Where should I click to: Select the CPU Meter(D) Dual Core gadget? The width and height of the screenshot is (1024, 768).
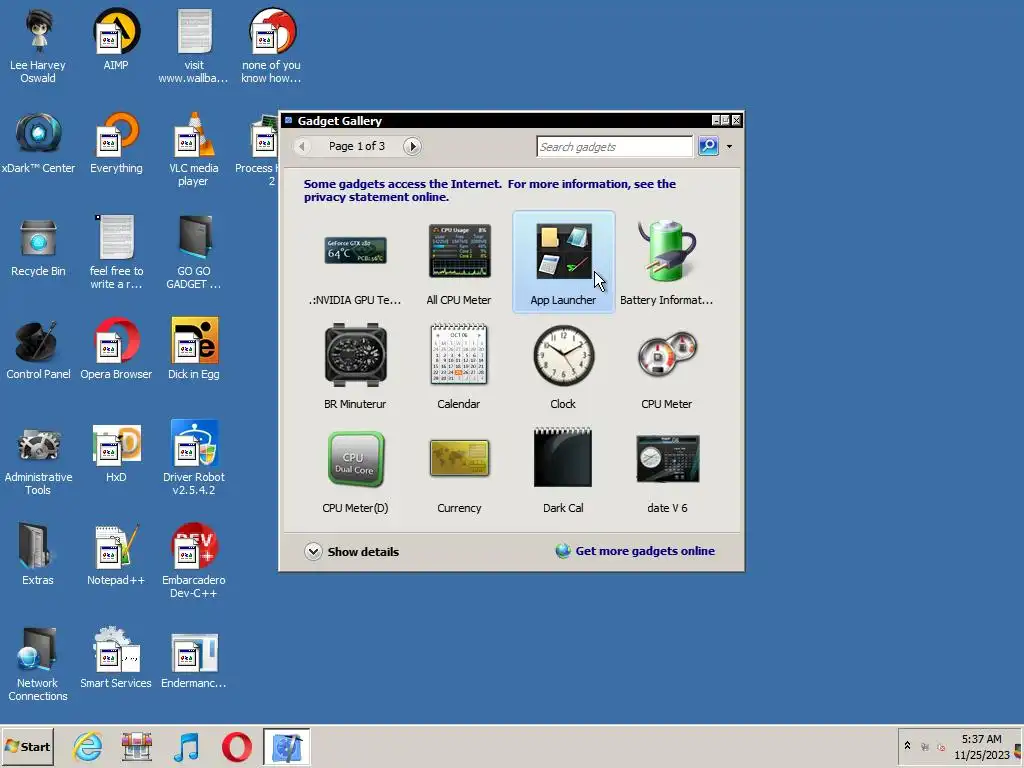(x=355, y=470)
